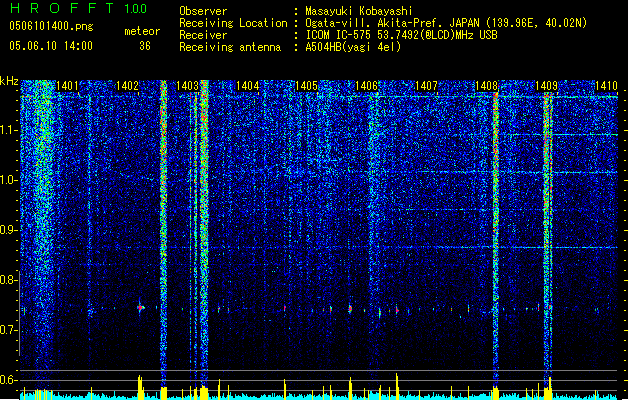Select the file name 0506101400.png
629x400 pixels.
[51, 26]
